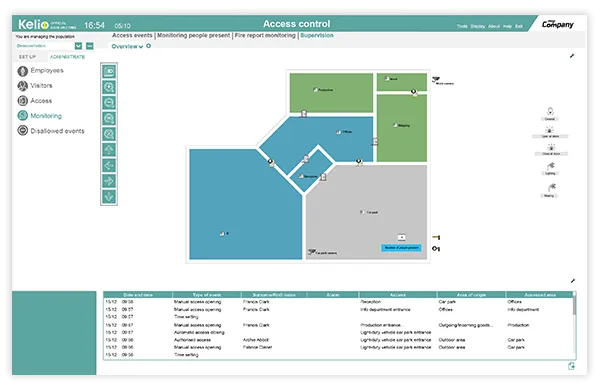This screenshot has width=600, height=390.
Task: Click the Number of people present button
Action: (x=401, y=248)
